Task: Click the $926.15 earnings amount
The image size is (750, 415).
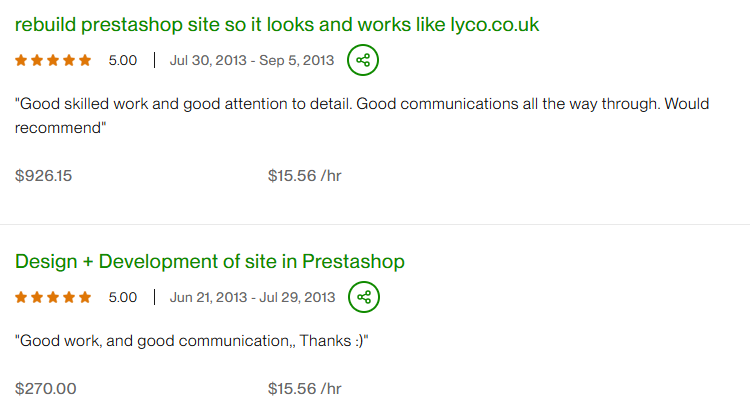Action: coord(44,176)
